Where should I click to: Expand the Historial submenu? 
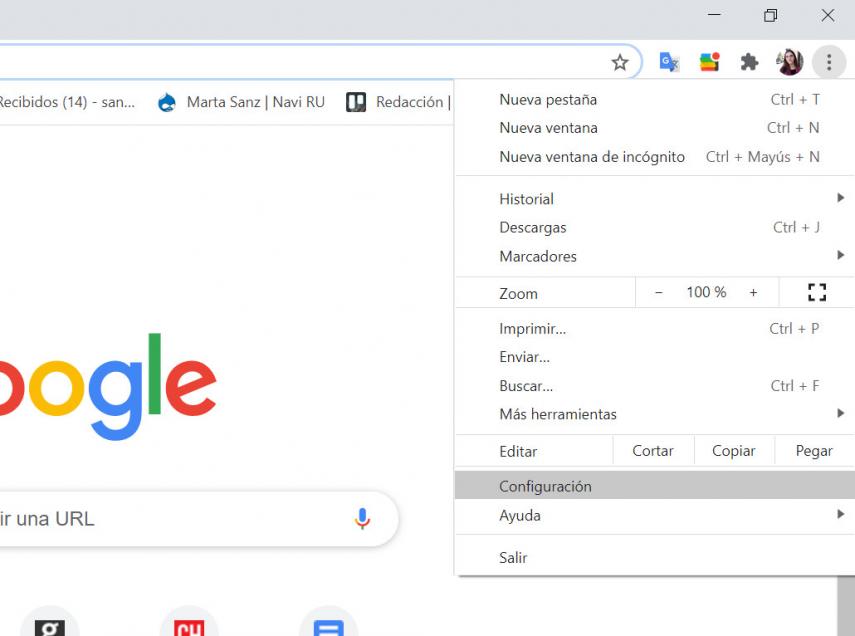click(x=655, y=199)
